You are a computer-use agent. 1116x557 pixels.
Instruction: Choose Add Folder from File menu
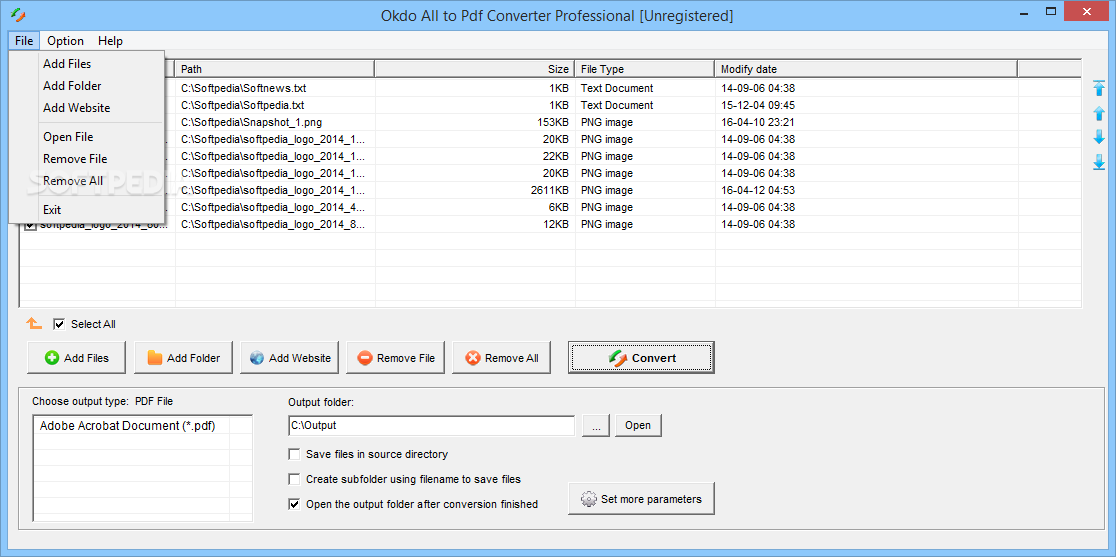pyautogui.click(x=87, y=85)
